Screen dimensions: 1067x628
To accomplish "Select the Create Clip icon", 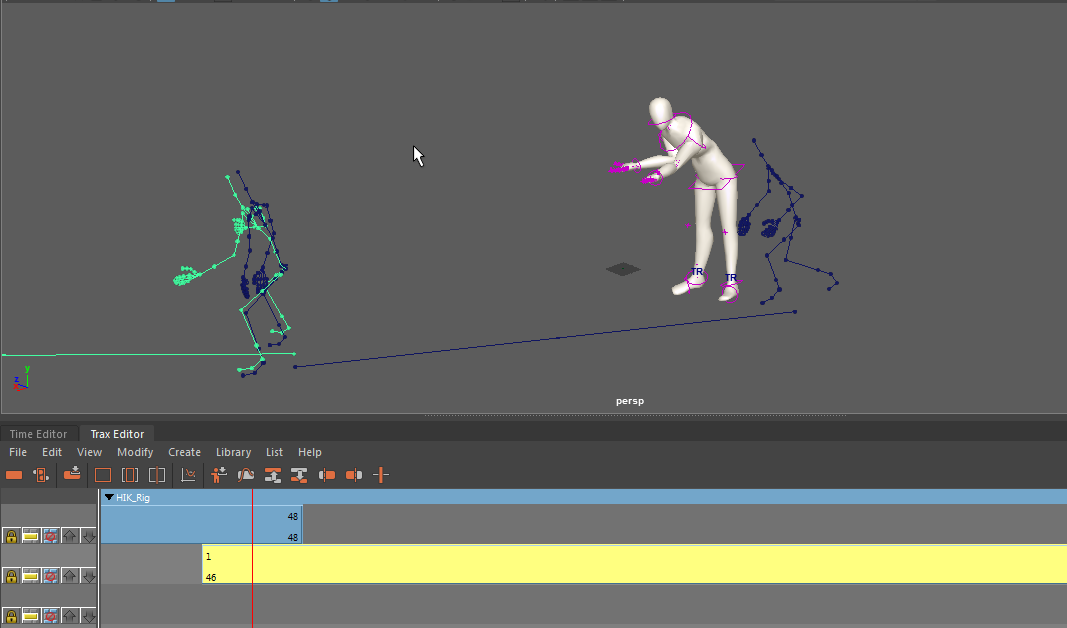I will (x=14, y=475).
